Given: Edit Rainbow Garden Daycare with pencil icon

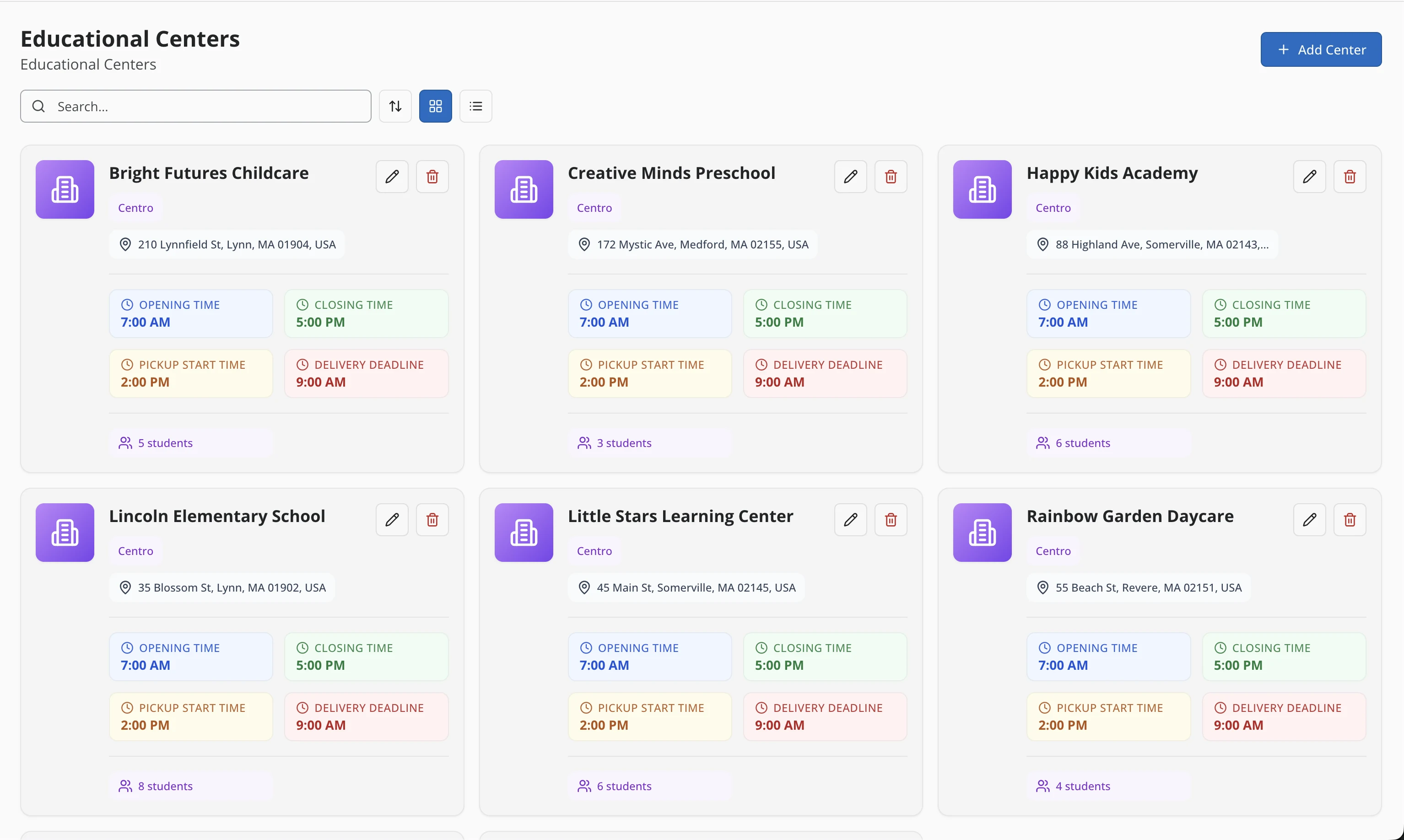Looking at the screenshot, I should pos(1309,520).
